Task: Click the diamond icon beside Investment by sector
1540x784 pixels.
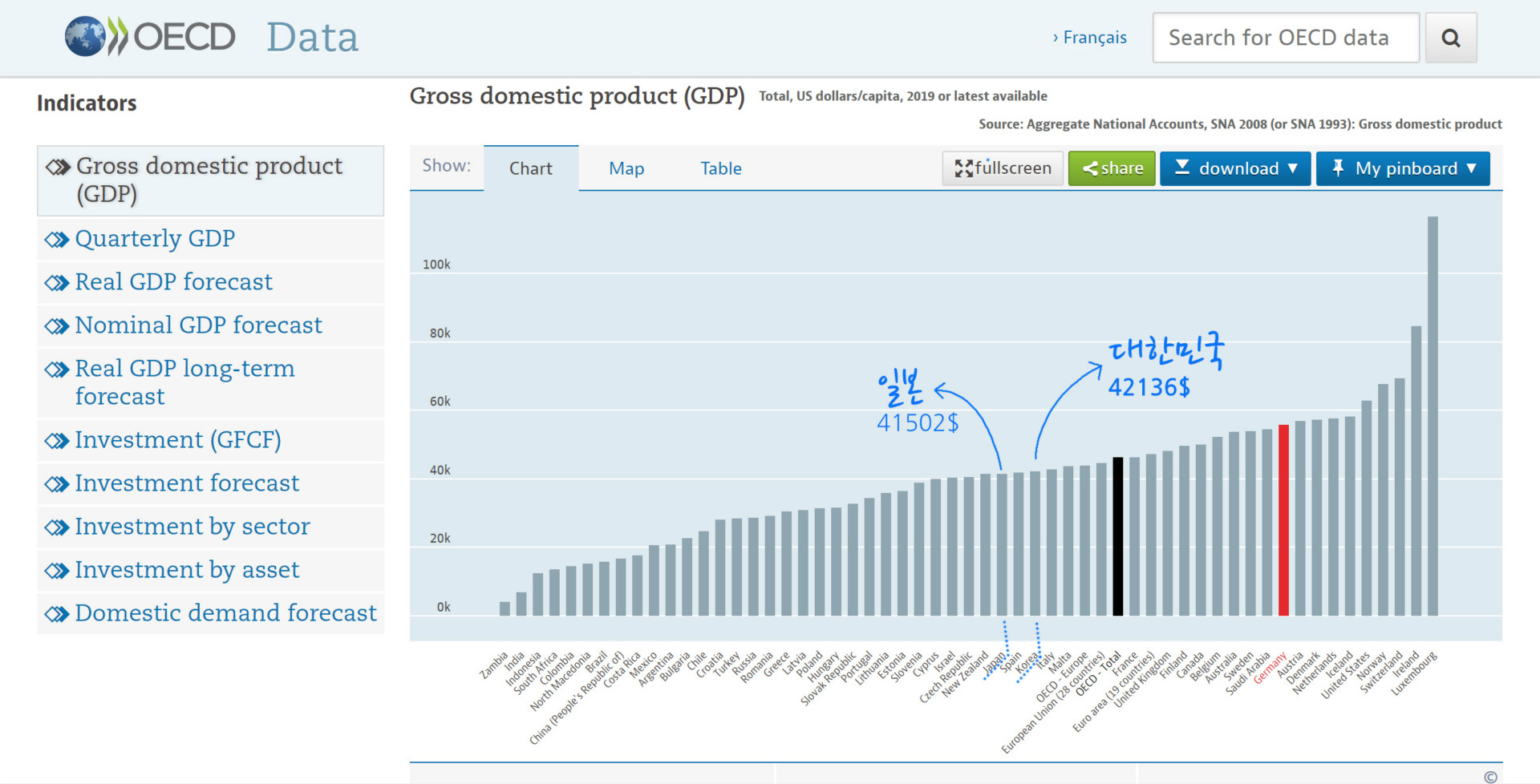Action: pos(57,527)
